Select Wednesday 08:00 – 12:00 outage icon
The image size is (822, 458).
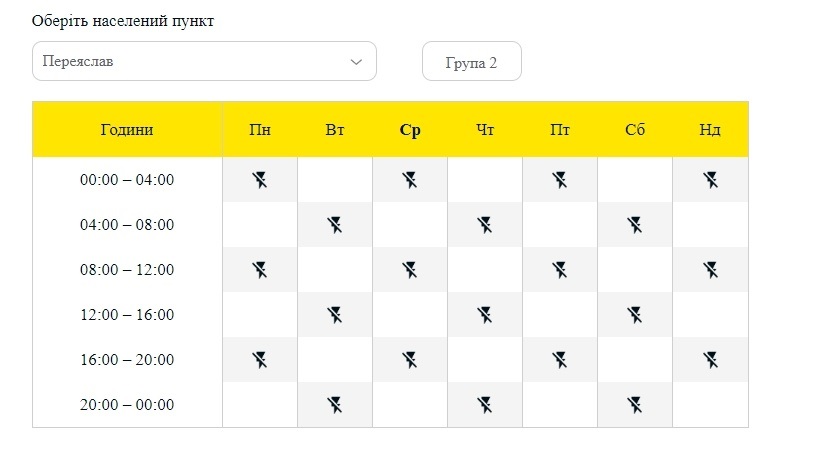[409, 270]
